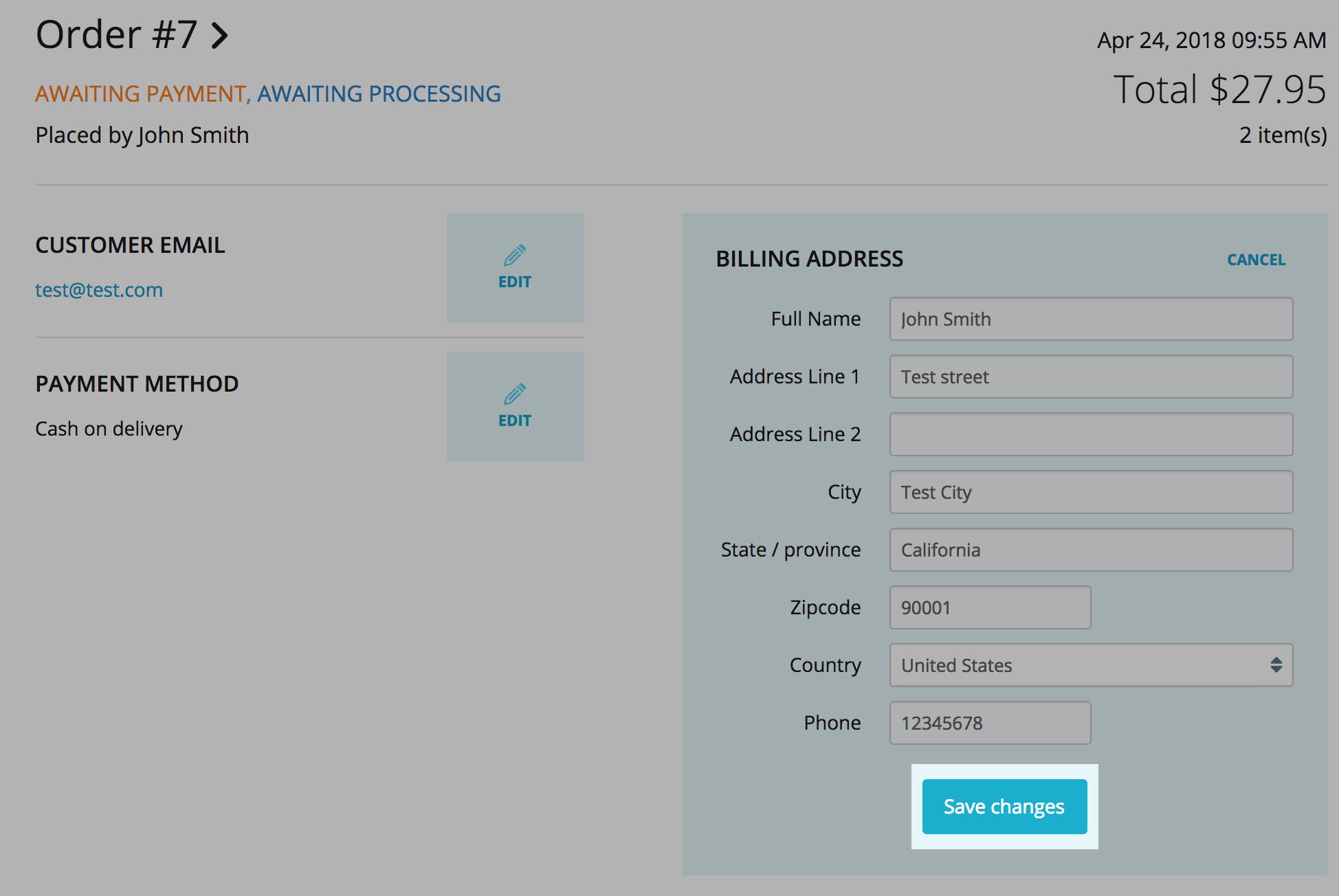Click the AWAITING PAYMENT status
Screen dimensions: 1339x896
tap(140, 93)
